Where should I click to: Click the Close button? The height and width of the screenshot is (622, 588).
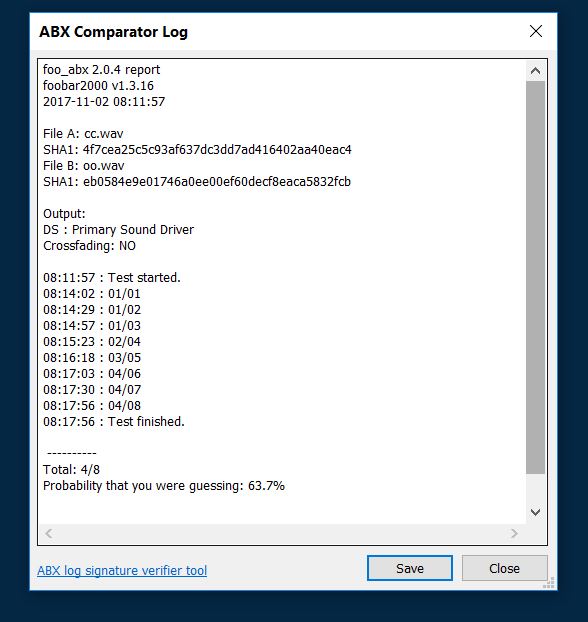(504, 568)
